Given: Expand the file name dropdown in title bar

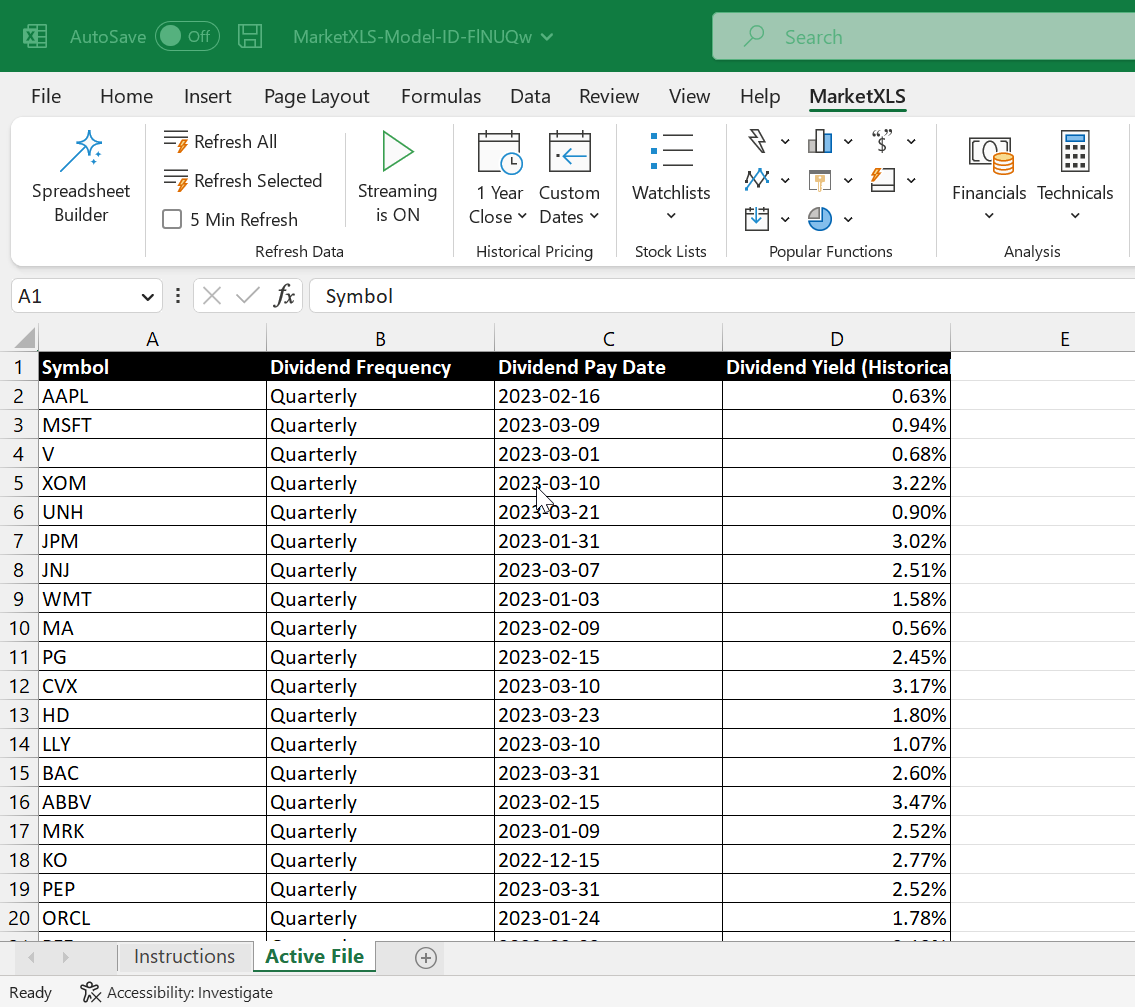Looking at the screenshot, I should coord(547,37).
